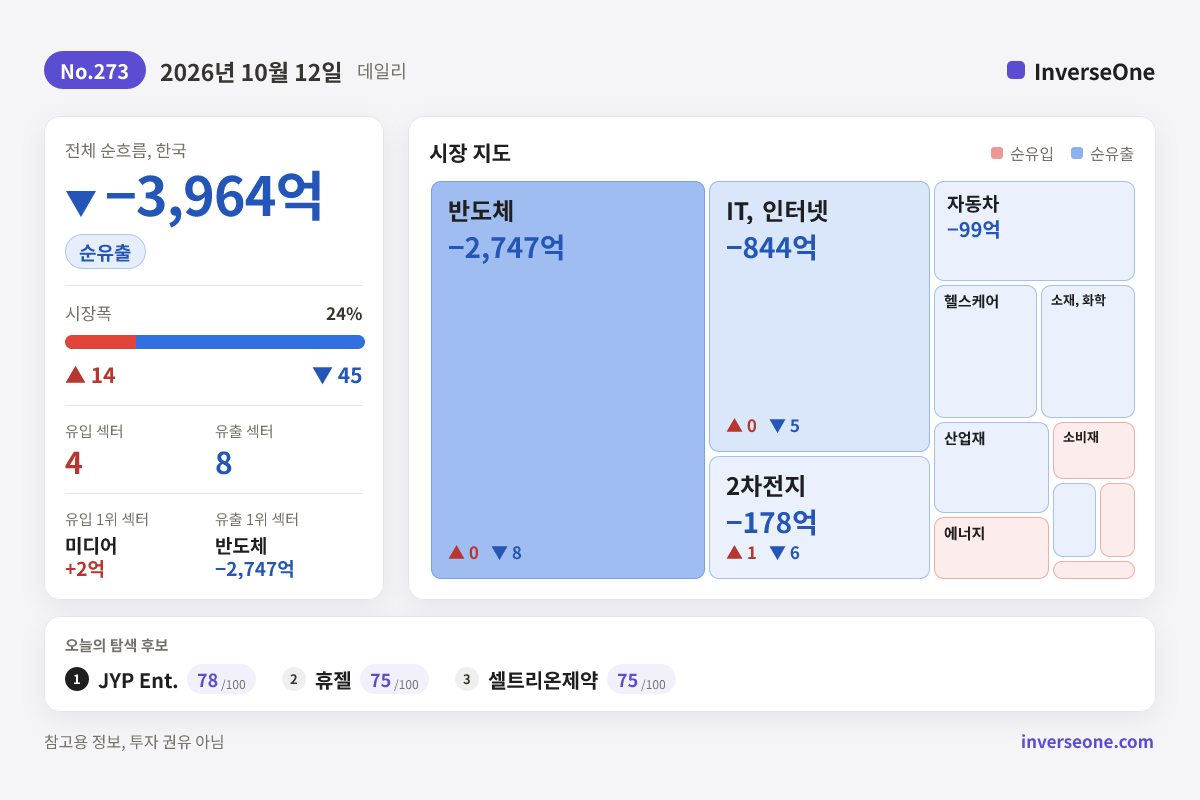
Task: Click 셀트리온제약's 75/100 score badge
Action: (641, 680)
